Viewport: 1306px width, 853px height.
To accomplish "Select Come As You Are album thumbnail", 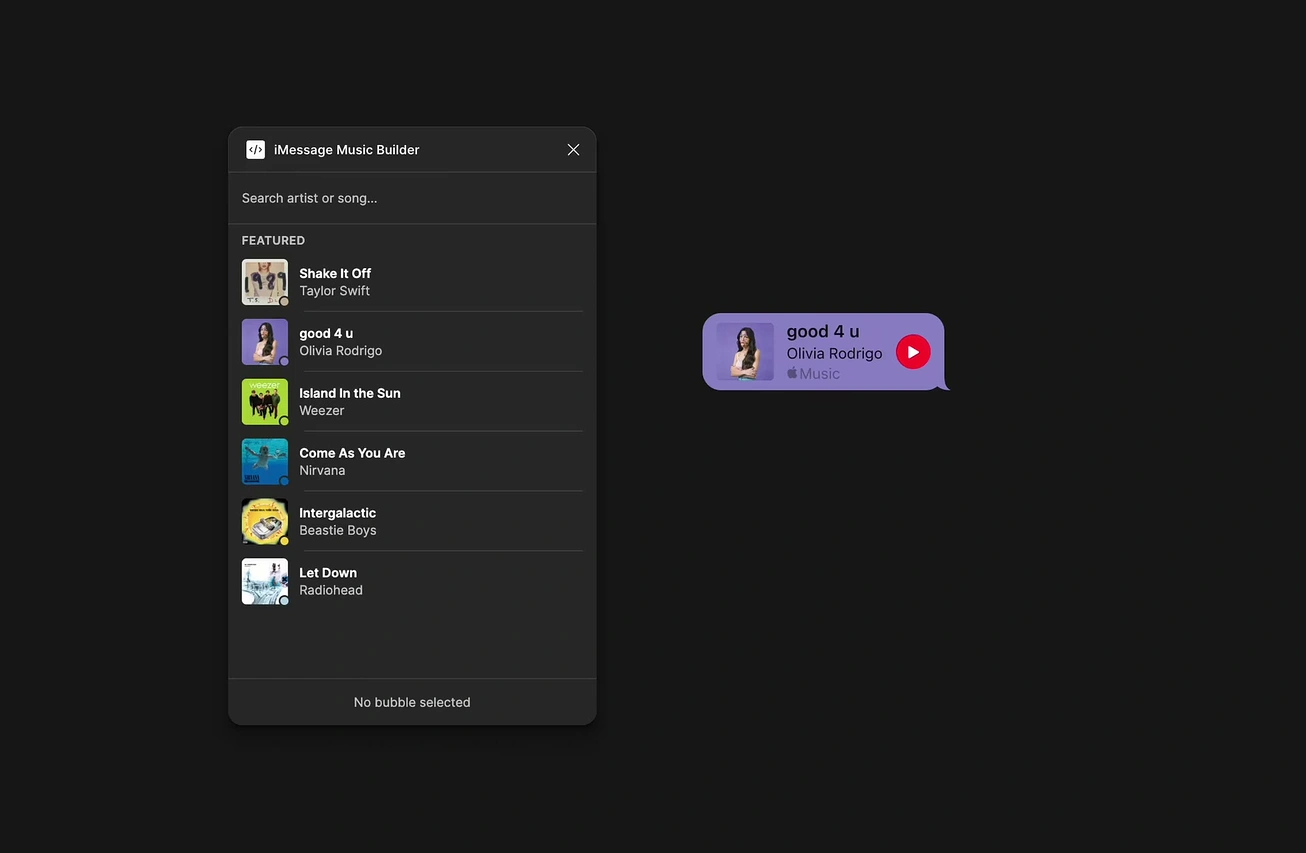I will (x=265, y=462).
